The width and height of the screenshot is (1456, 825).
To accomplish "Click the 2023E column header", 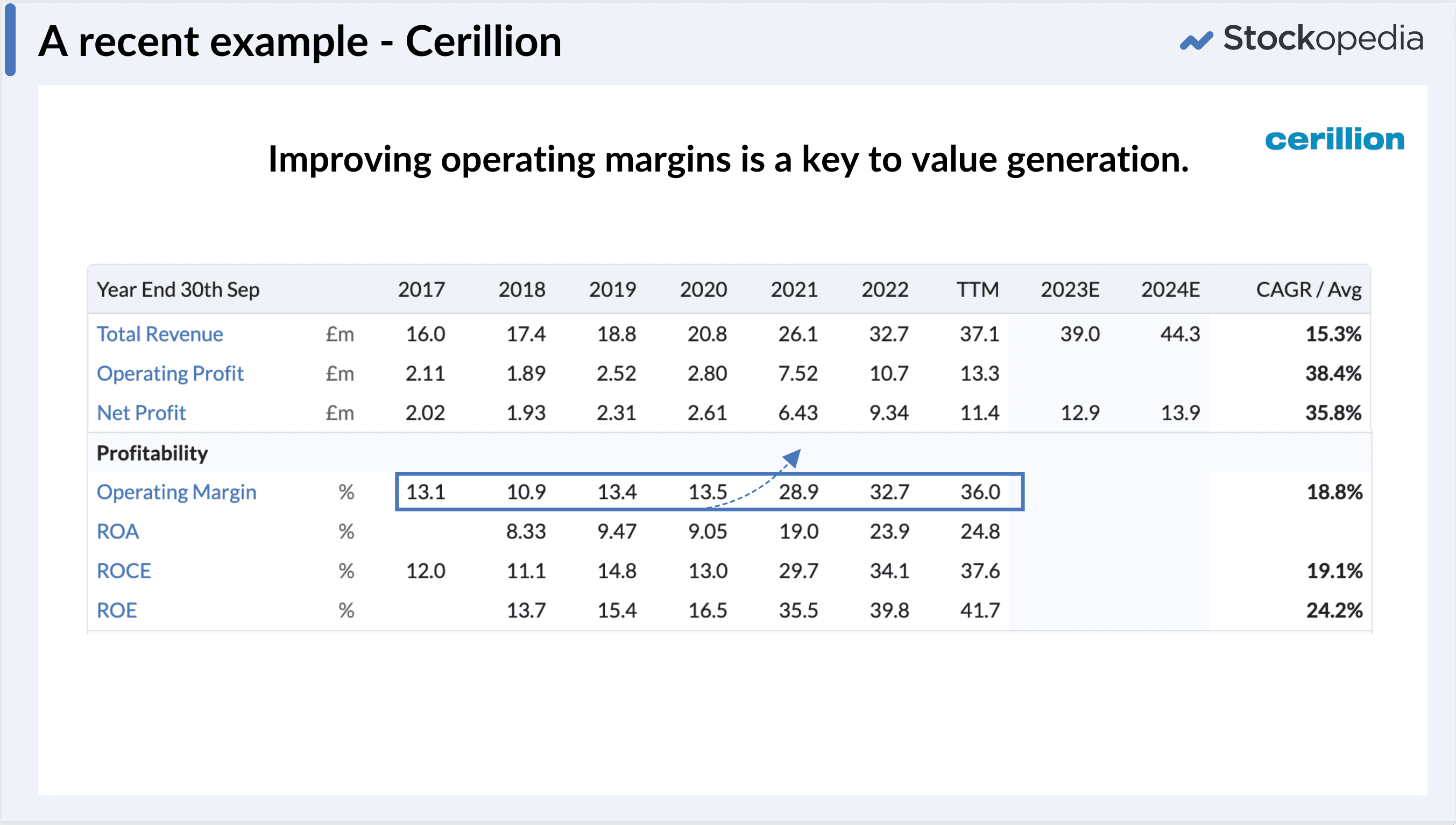I will pos(1070,290).
